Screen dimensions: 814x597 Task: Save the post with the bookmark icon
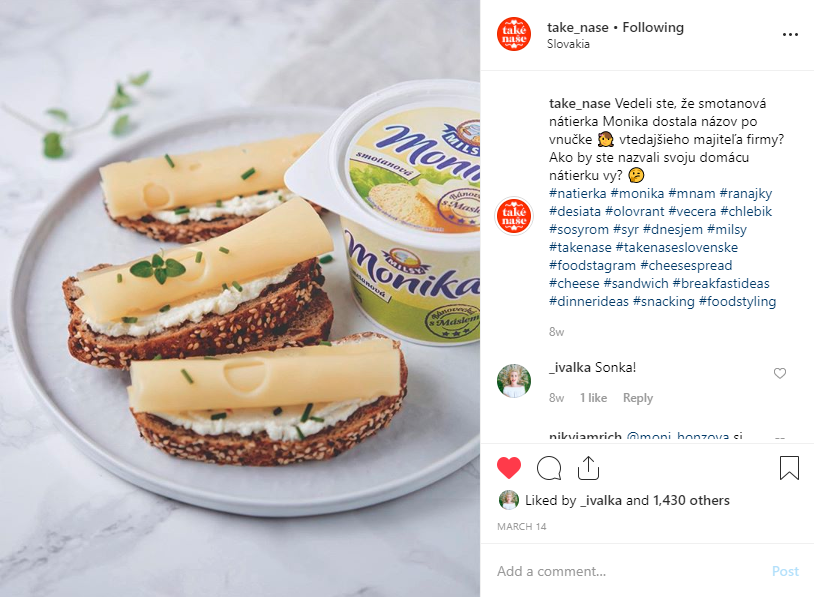click(789, 468)
